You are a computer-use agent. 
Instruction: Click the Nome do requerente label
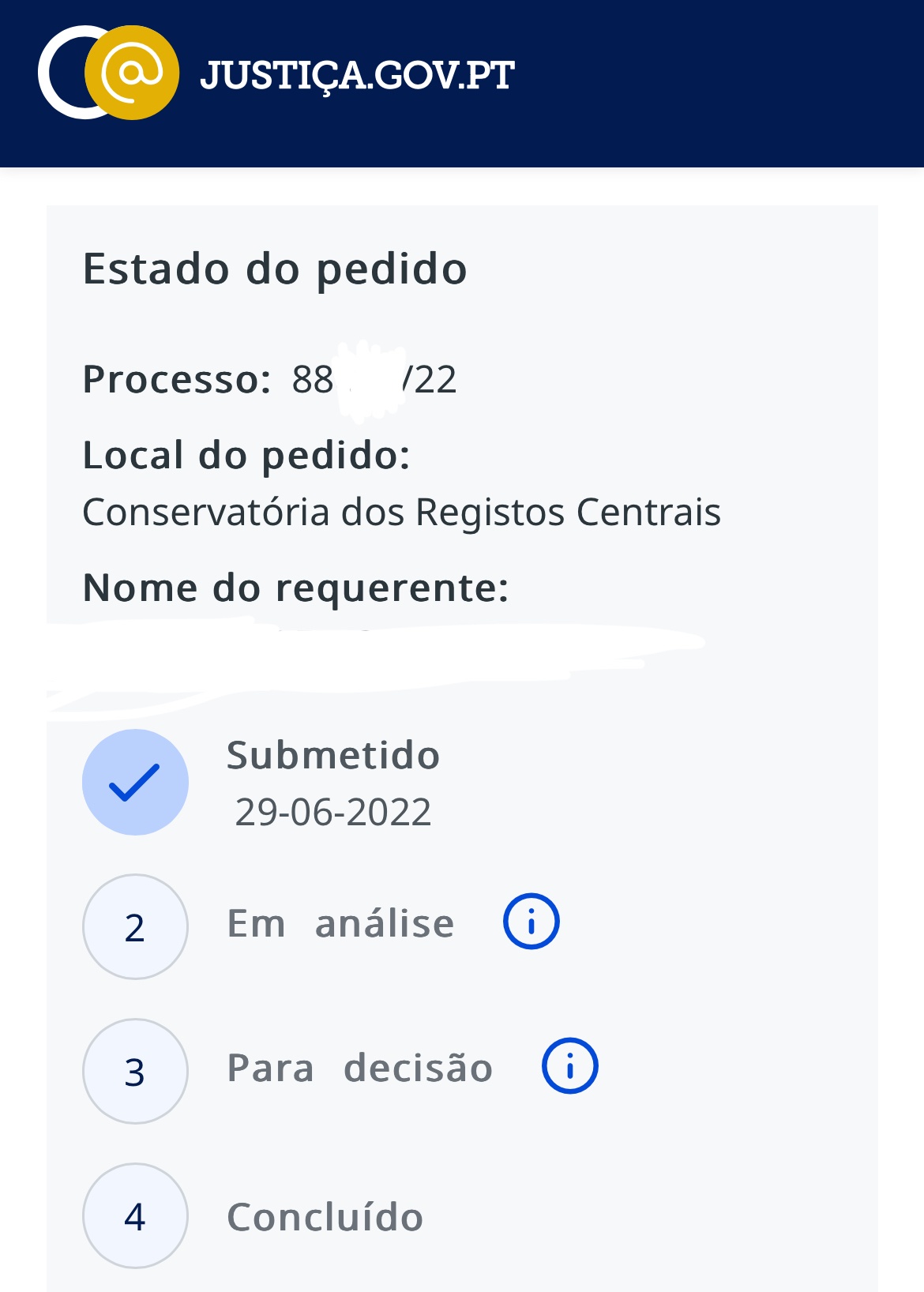pos(295,588)
